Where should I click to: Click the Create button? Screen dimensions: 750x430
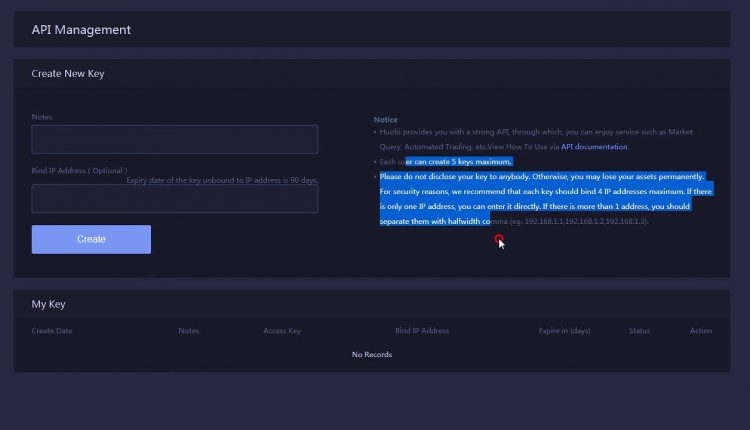[x=91, y=239]
